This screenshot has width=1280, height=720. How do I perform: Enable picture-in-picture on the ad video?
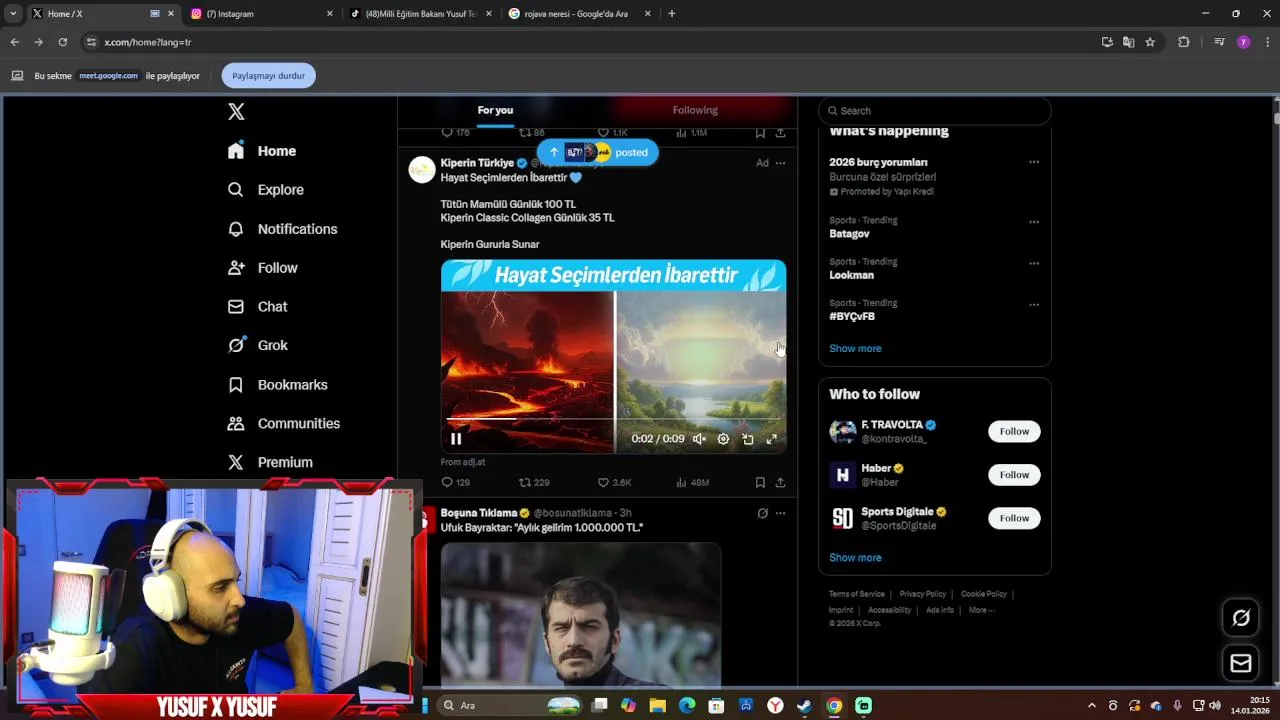point(747,439)
